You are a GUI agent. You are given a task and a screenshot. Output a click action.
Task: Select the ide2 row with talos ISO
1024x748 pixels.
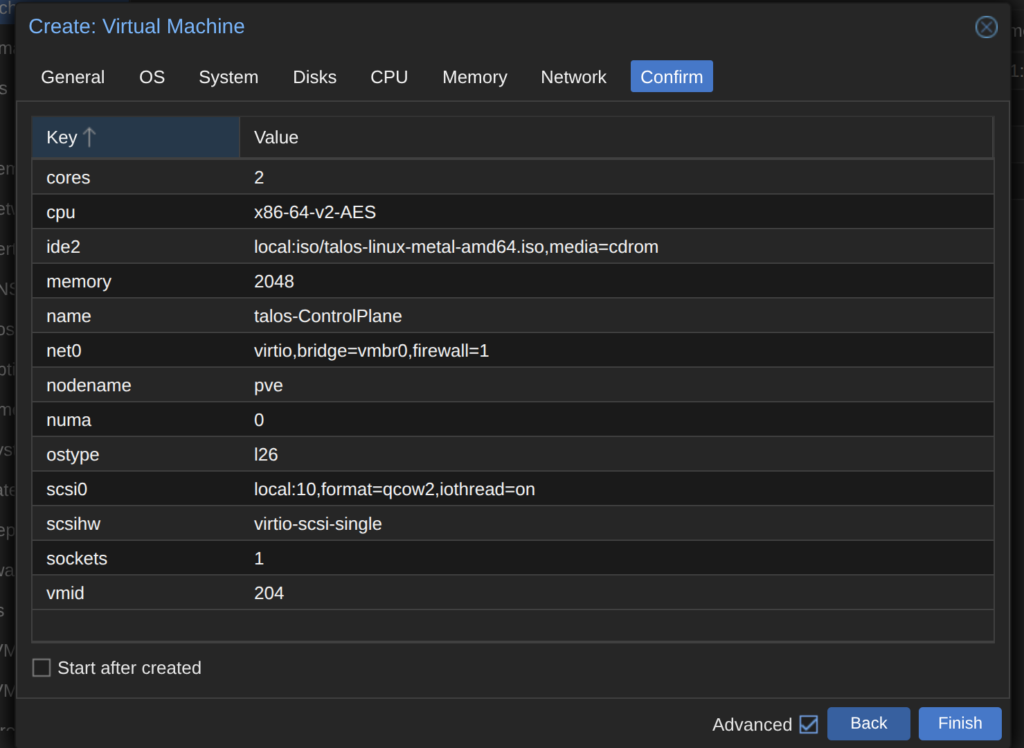click(x=456, y=246)
